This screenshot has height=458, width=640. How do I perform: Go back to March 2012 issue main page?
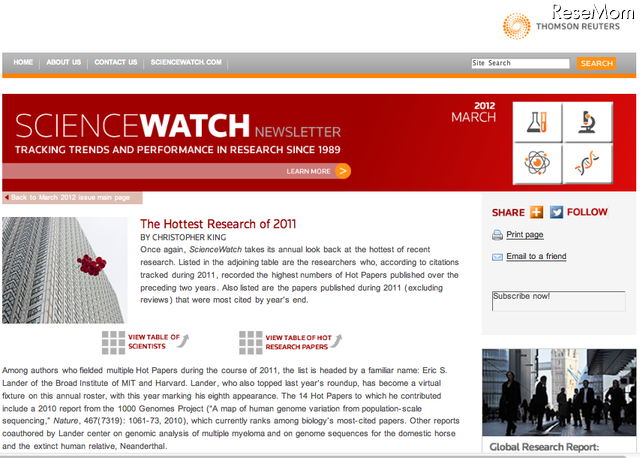pyautogui.click(x=72, y=198)
